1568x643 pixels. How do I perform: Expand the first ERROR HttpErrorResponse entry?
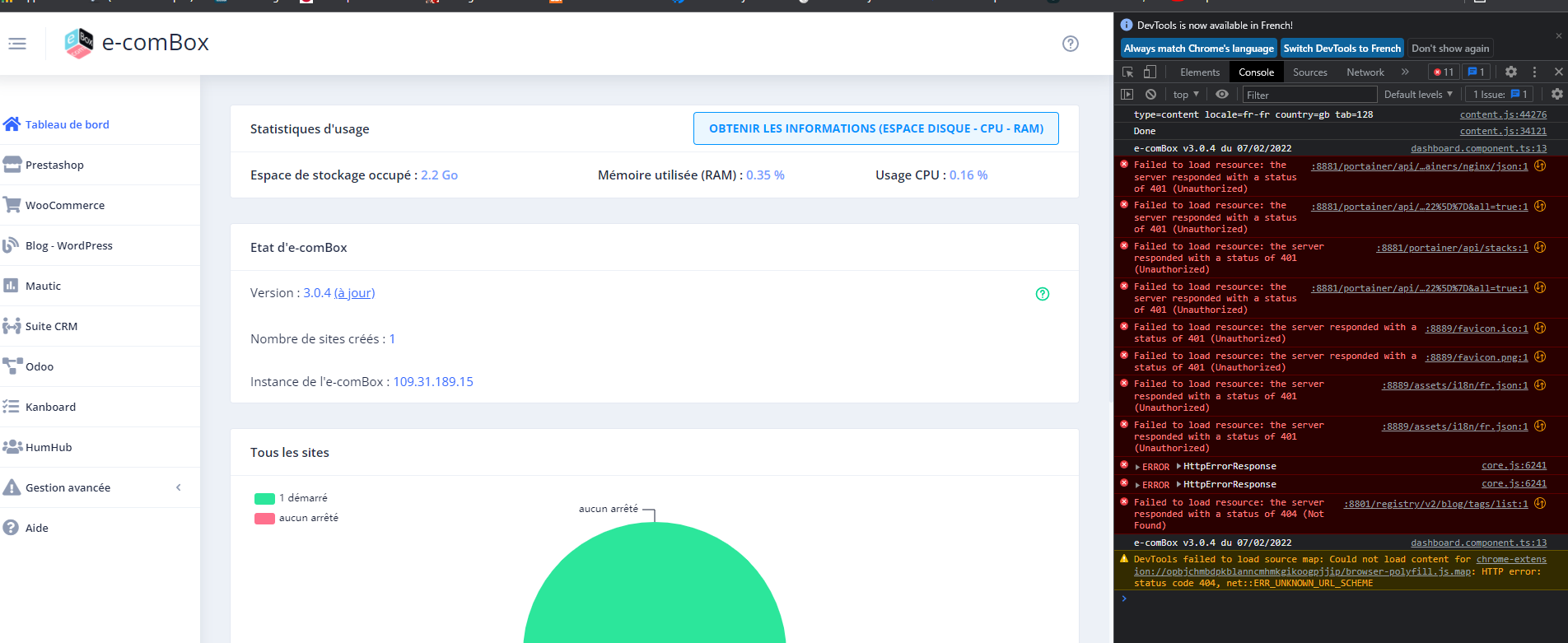coord(1137,468)
